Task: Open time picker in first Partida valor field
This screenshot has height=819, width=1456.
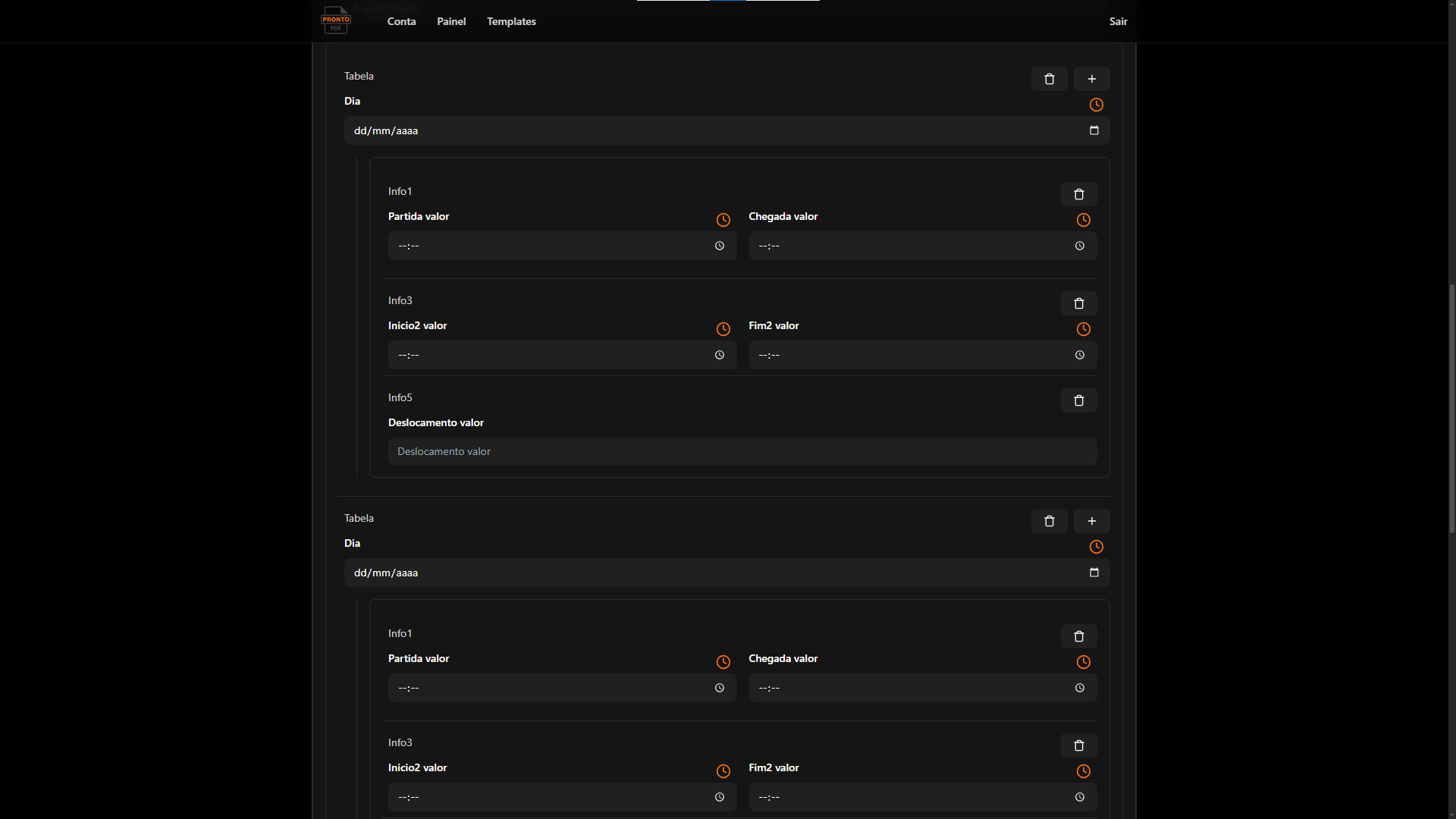Action: tap(720, 246)
